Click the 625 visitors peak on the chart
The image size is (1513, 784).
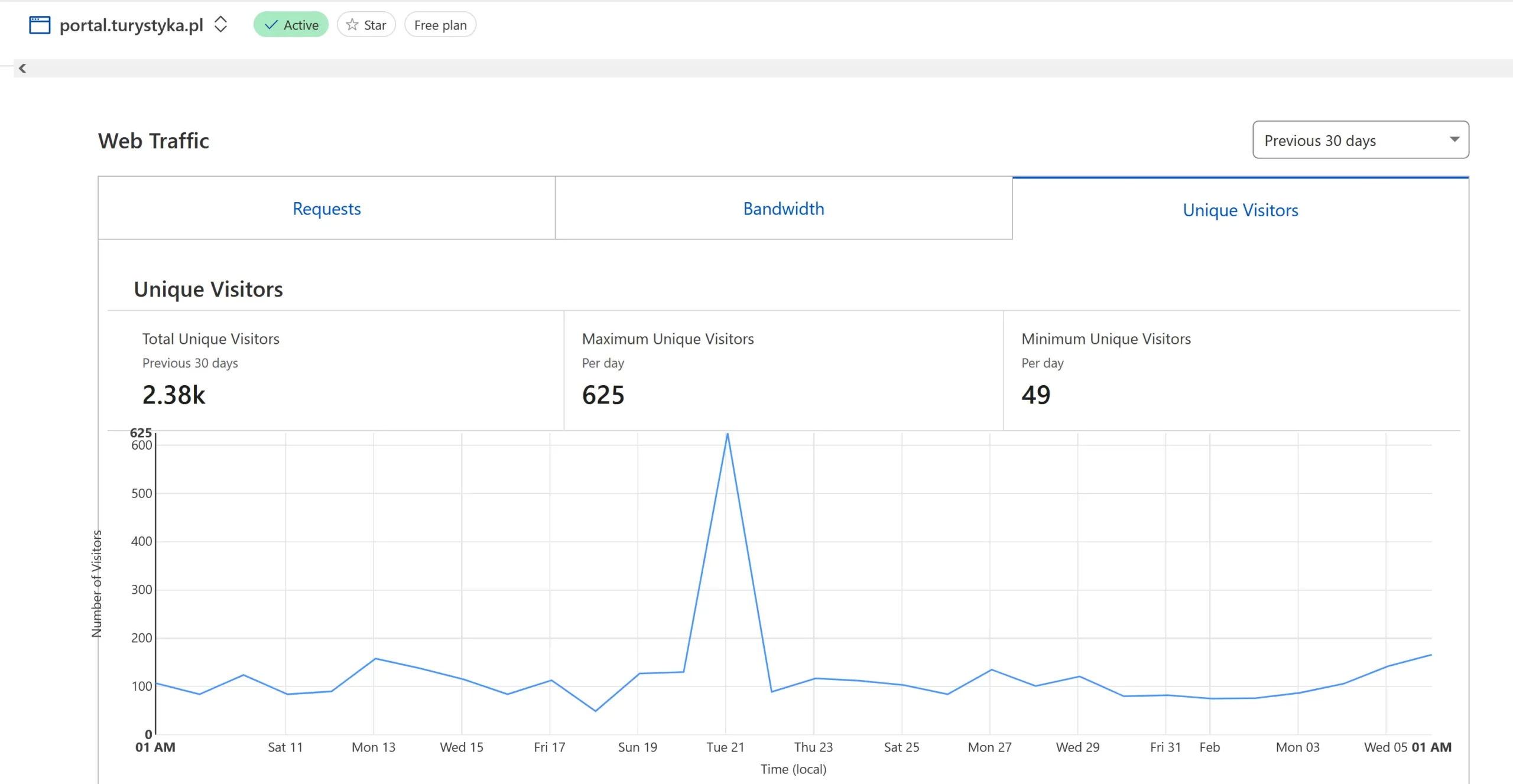pyautogui.click(x=728, y=434)
